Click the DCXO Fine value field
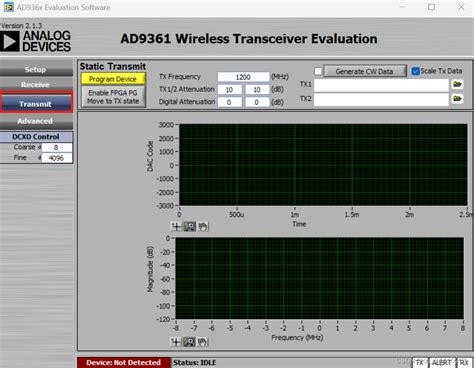The width and height of the screenshot is (474, 368). pos(56,158)
